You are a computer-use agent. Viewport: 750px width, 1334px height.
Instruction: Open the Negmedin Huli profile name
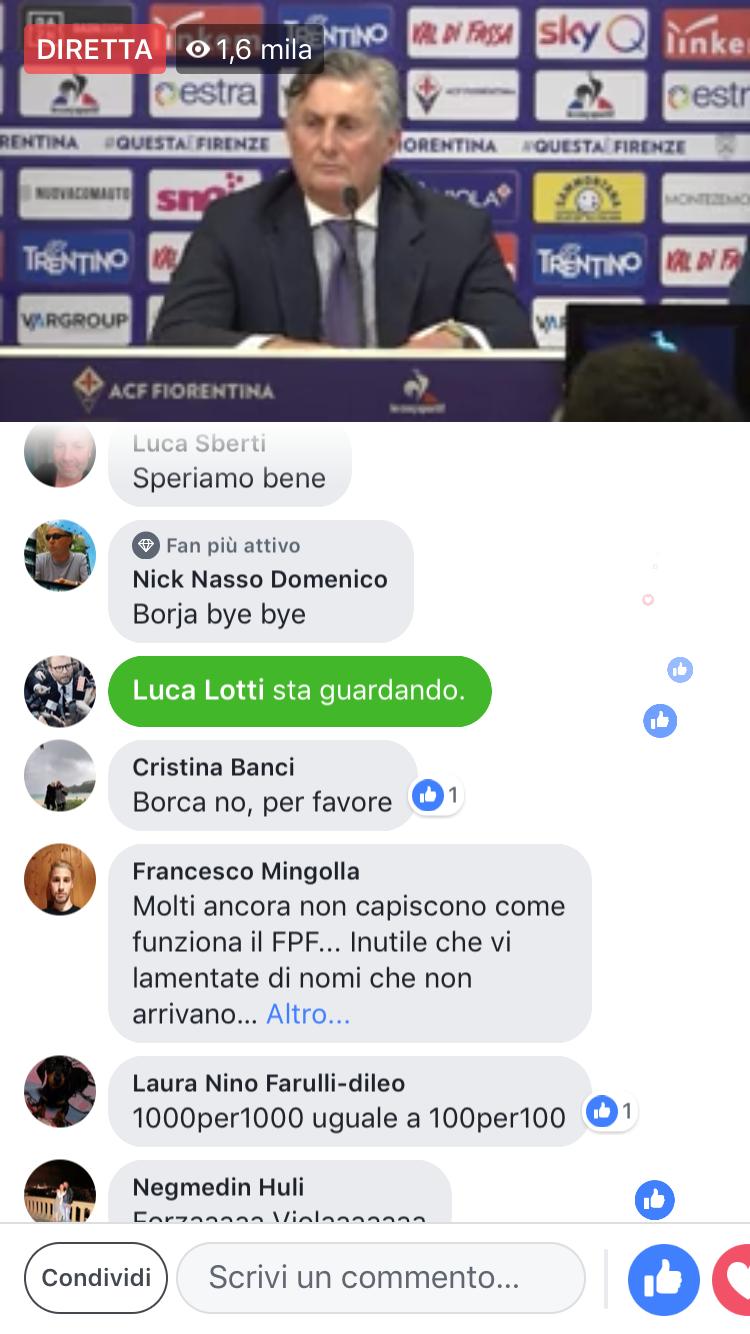click(218, 1187)
